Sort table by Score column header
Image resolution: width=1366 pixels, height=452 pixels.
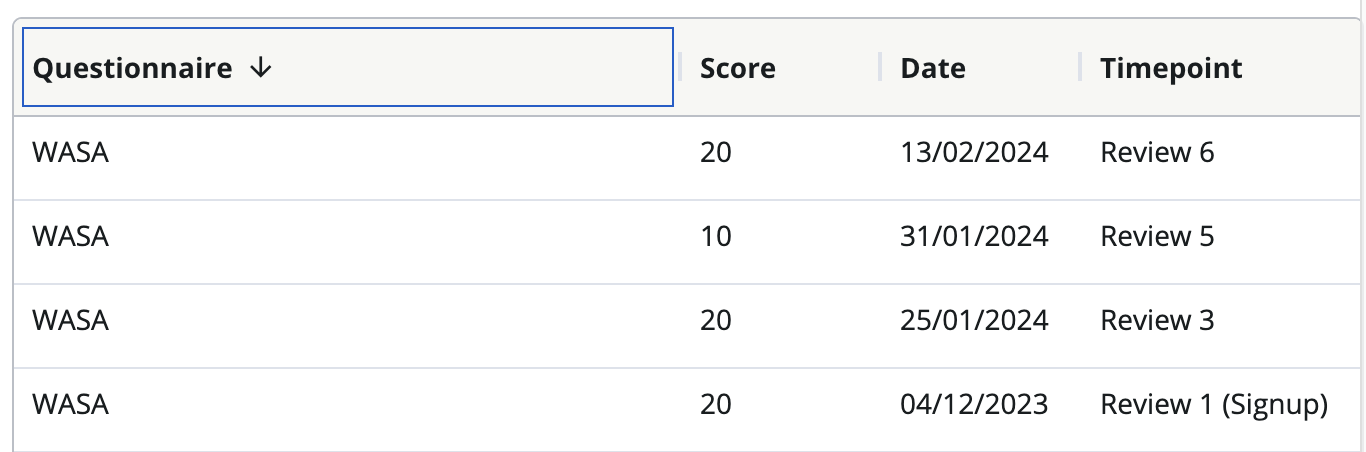(737, 68)
